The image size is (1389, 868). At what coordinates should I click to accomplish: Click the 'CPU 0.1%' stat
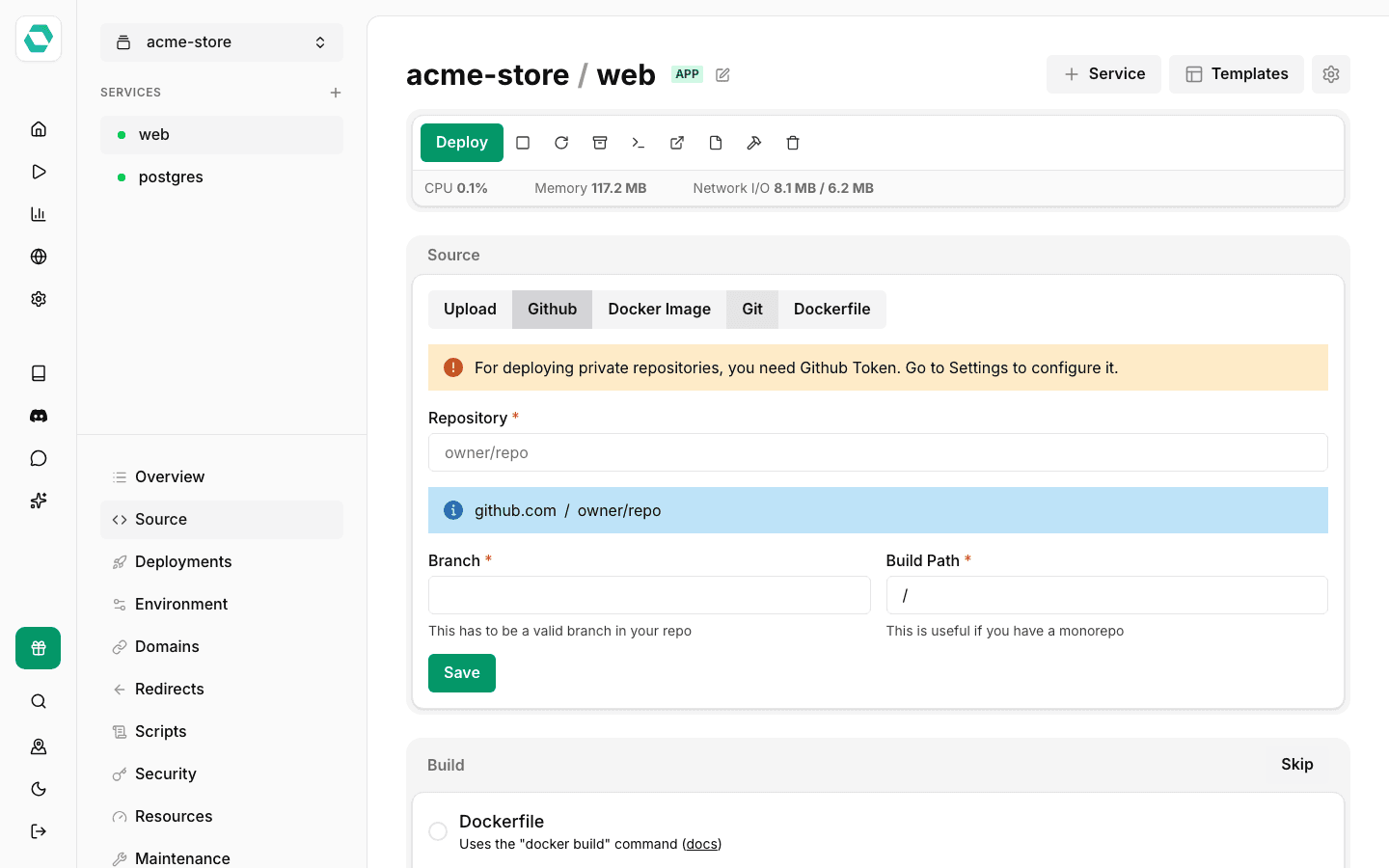tap(456, 188)
